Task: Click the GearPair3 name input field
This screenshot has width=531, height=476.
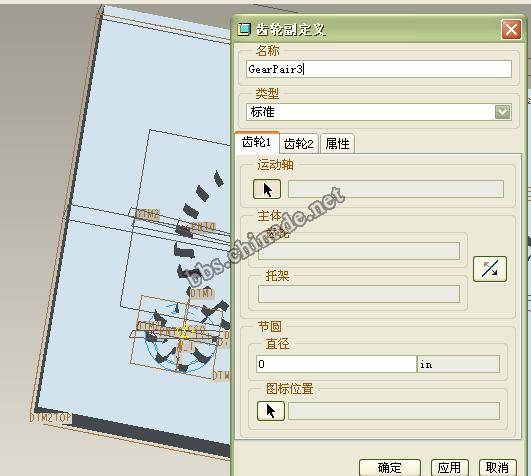Action: tap(379, 69)
